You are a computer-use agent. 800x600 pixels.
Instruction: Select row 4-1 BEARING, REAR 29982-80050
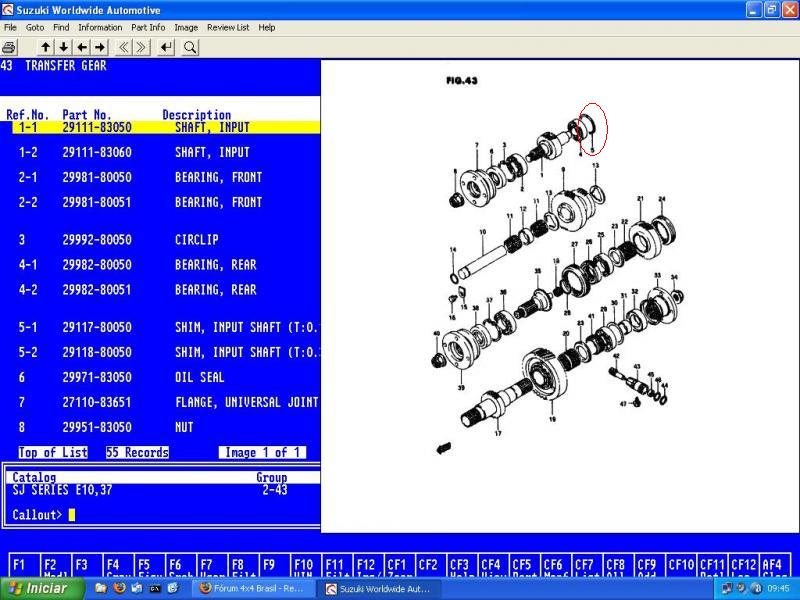166,264
